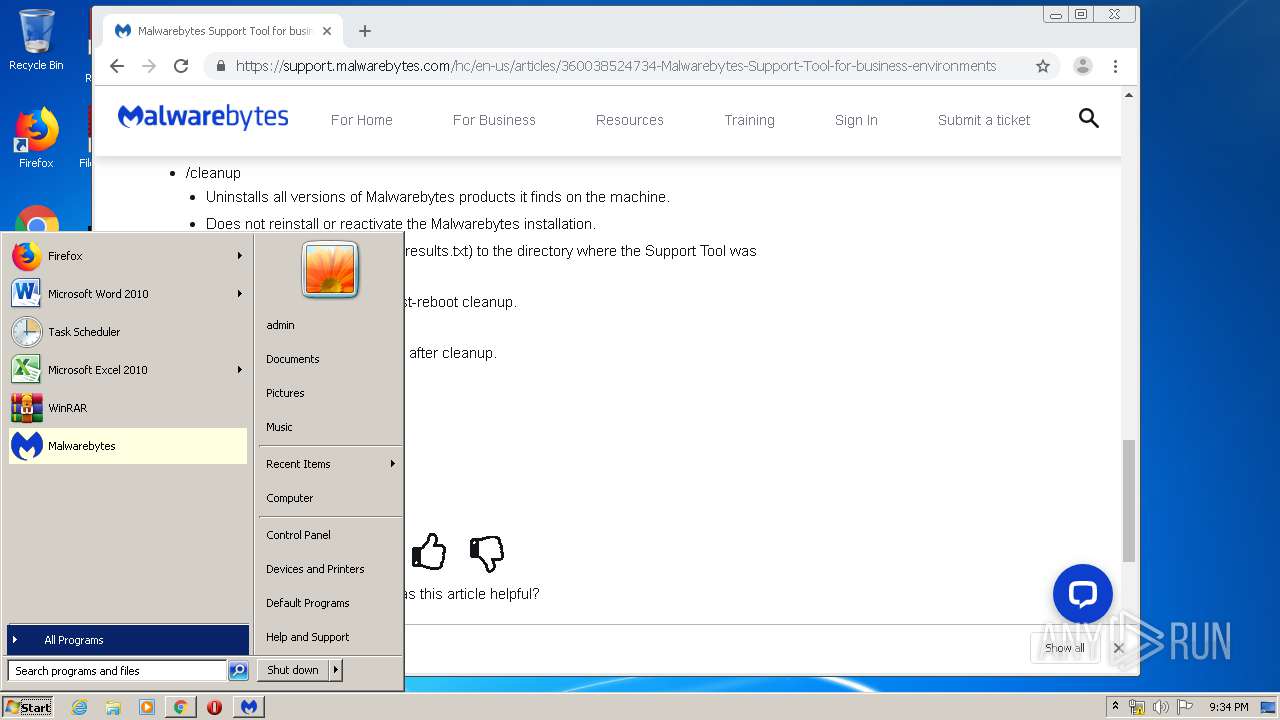Click Show all in the downloads bar
The image size is (1280, 720).
1065,648
